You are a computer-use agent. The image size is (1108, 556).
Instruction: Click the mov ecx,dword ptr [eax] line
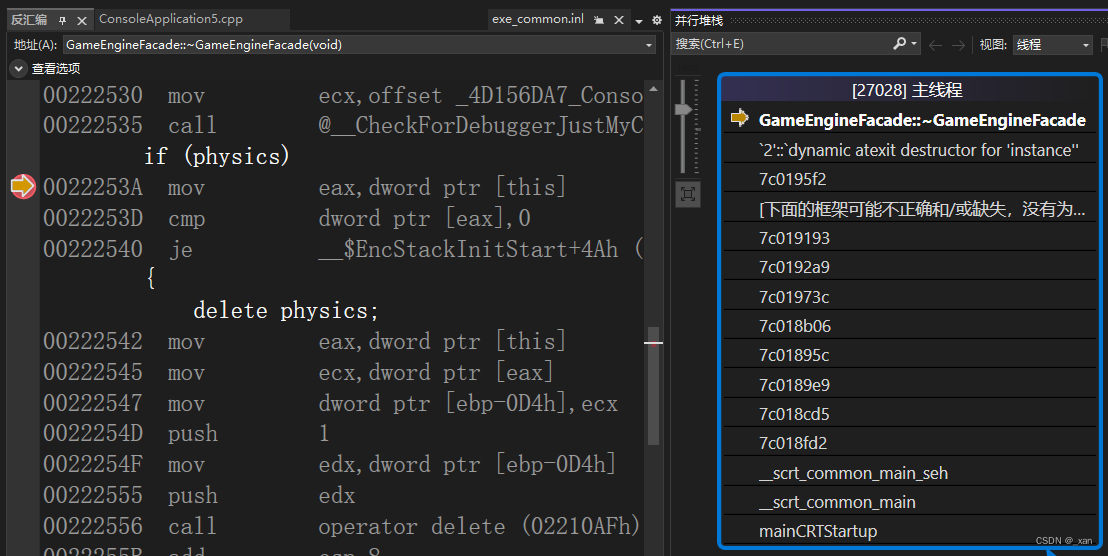(298, 372)
